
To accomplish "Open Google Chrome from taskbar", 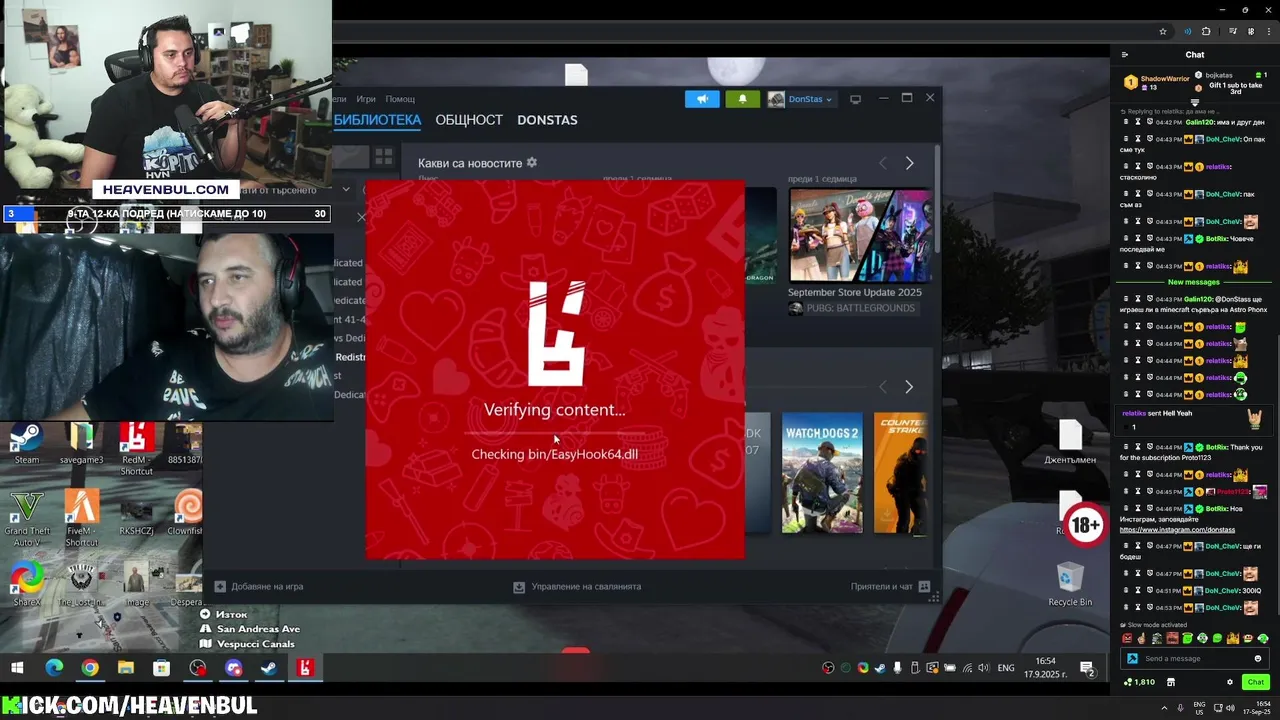I will (90, 668).
